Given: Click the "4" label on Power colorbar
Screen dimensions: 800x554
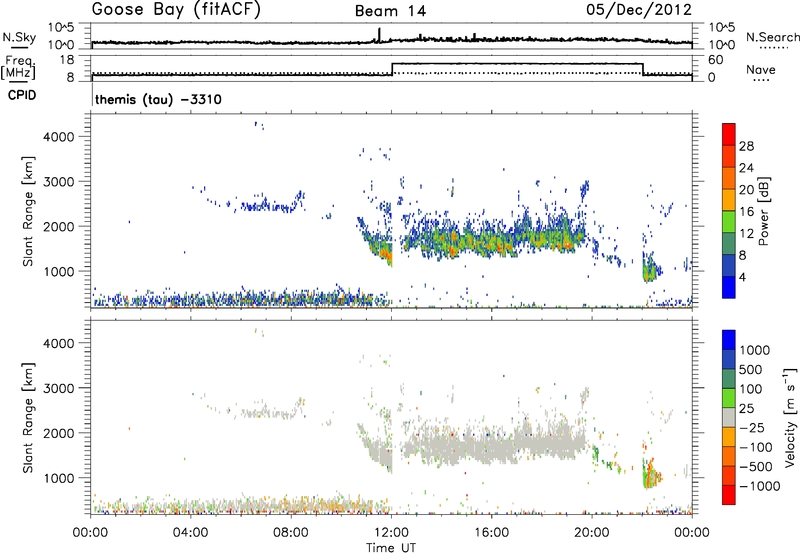Looking at the screenshot, I should click(742, 277).
